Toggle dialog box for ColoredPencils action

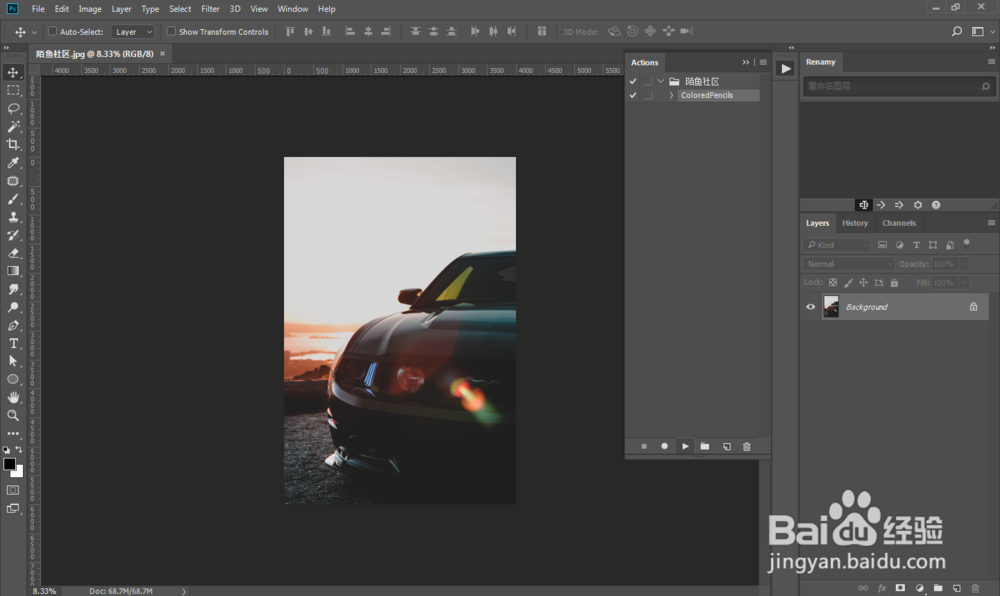(647, 95)
